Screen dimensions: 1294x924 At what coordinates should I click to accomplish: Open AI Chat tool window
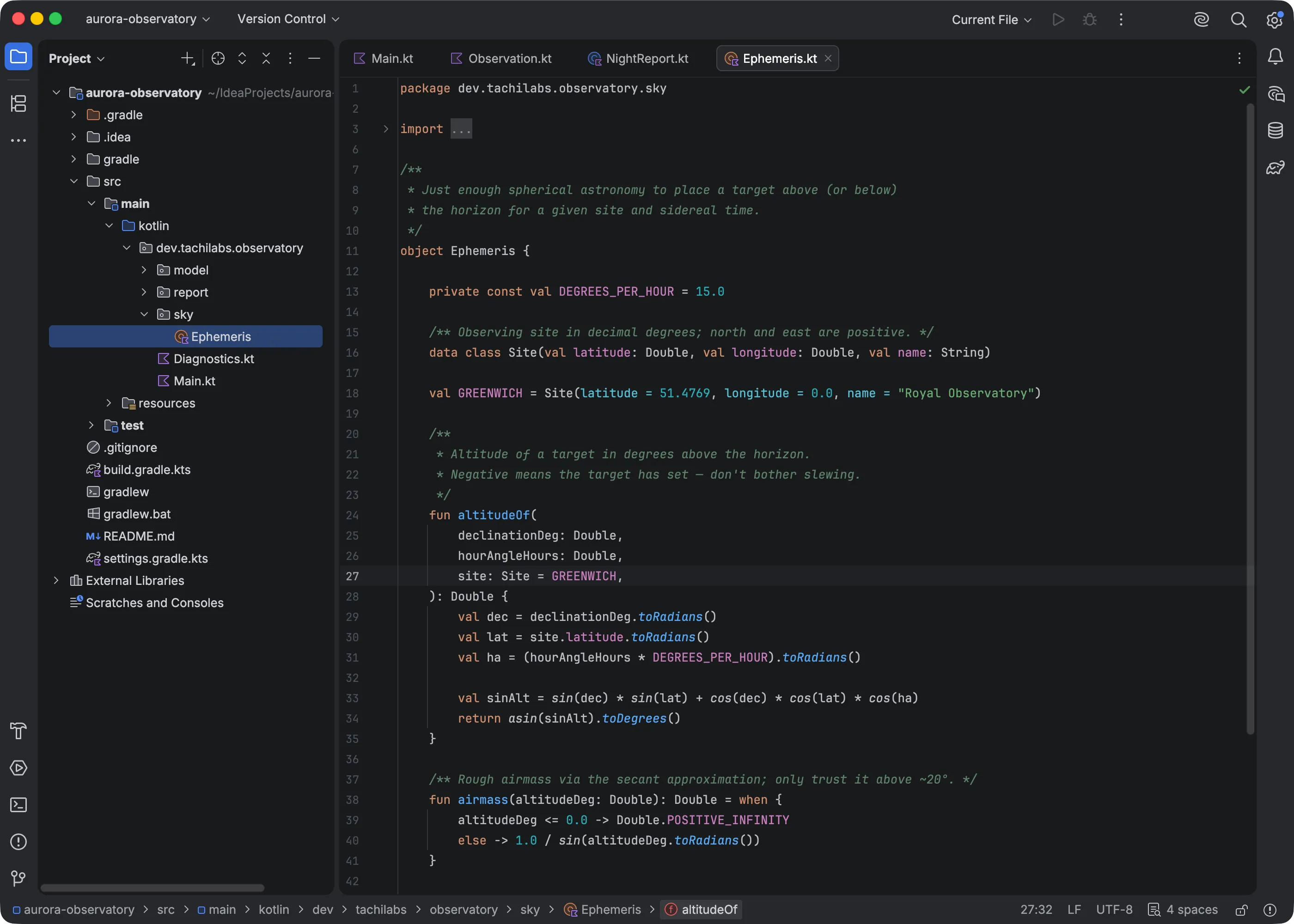[1275, 93]
